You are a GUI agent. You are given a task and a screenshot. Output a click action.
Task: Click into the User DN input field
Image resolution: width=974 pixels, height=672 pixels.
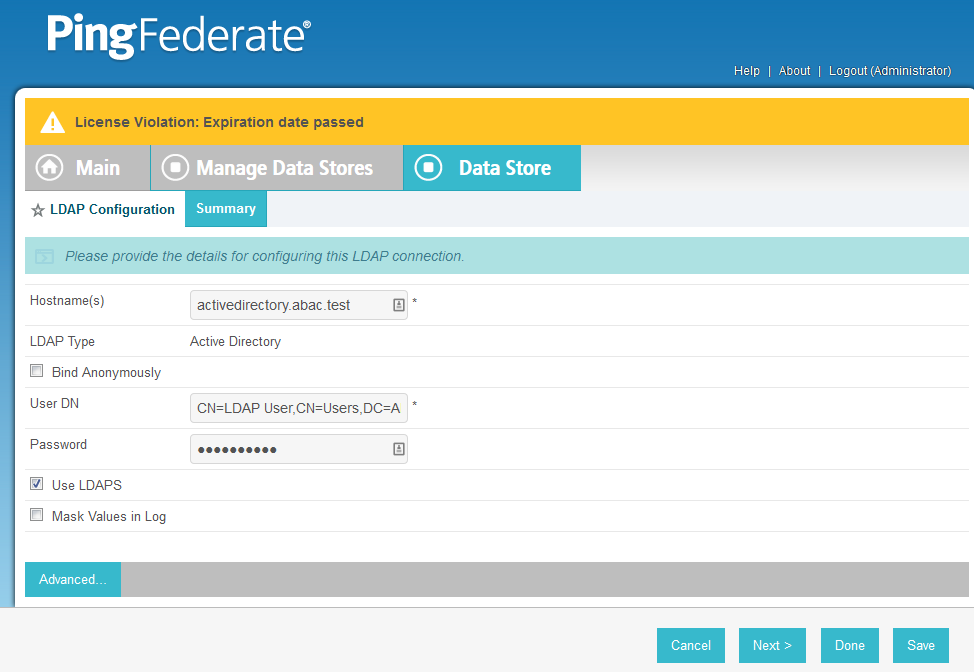point(299,408)
